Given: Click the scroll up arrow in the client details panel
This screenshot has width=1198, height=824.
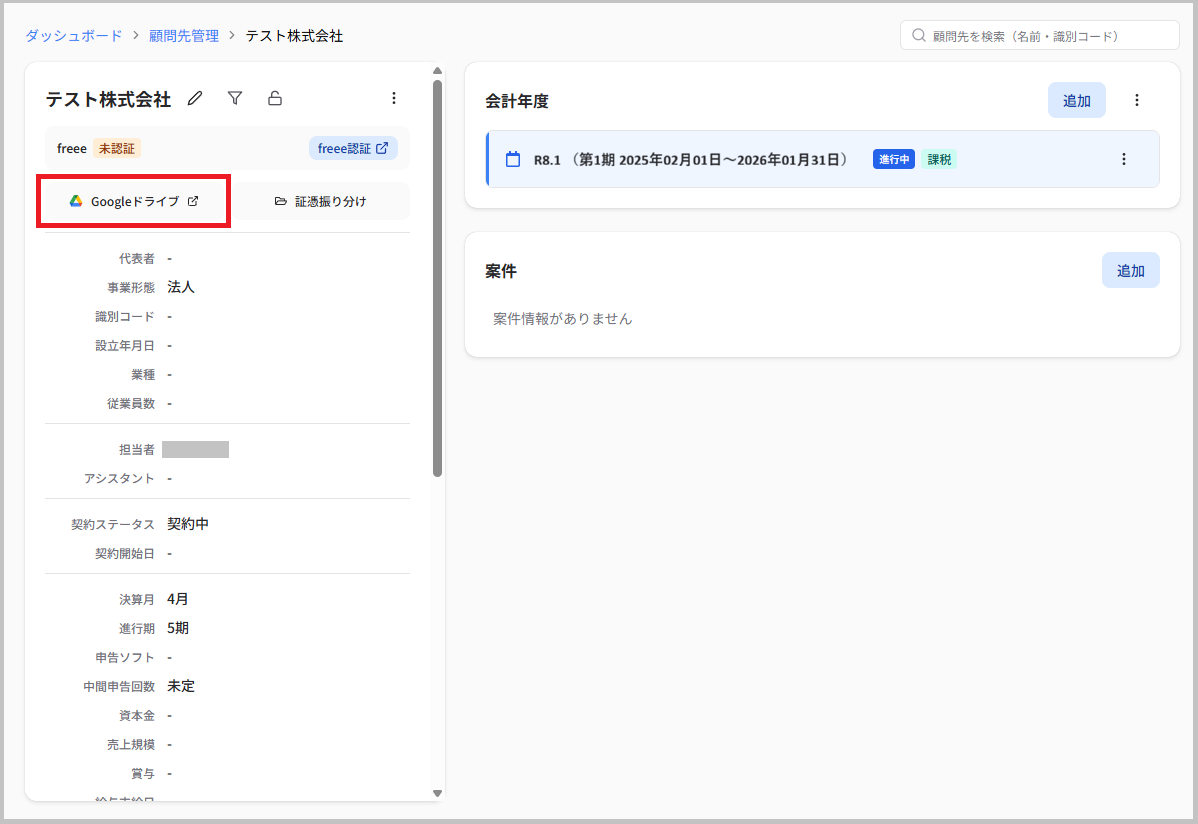Looking at the screenshot, I should pyautogui.click(x=438, y=71).
